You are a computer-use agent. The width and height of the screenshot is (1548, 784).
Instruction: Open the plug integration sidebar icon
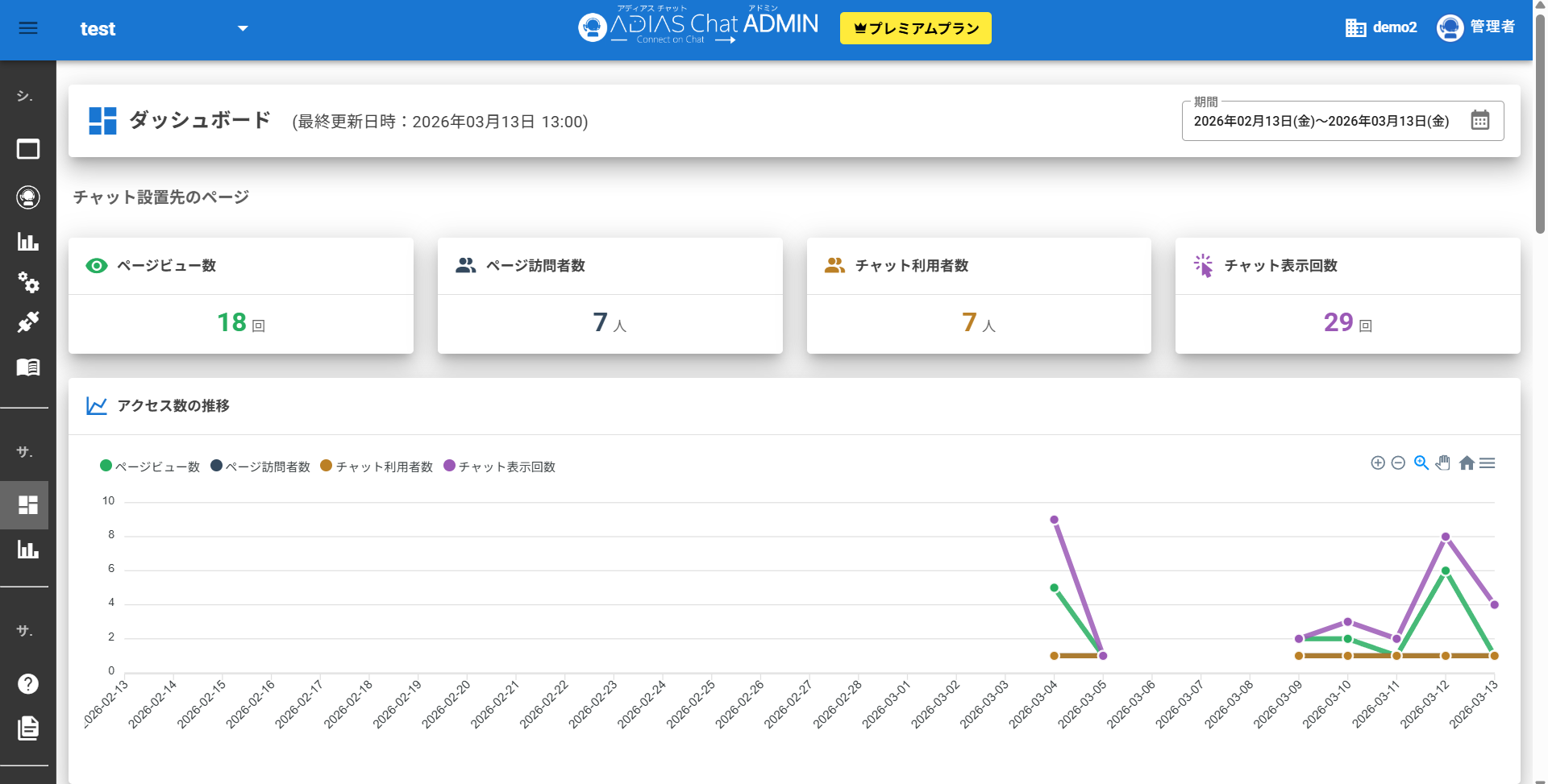click(x=28, y=322)
